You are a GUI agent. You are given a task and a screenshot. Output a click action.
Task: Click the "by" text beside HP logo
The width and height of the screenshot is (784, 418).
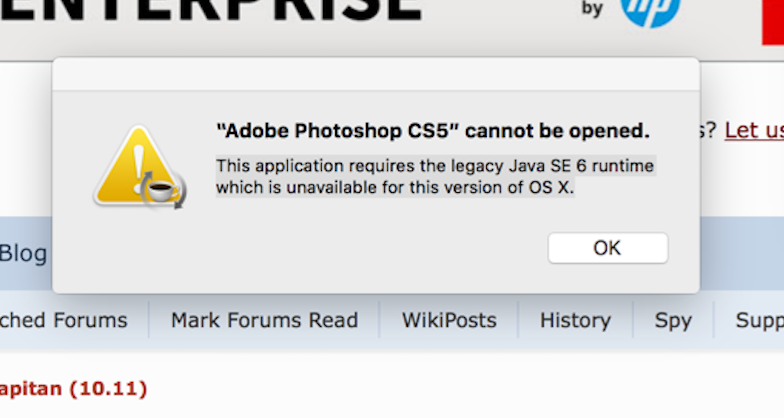click(x=593, y=10)
